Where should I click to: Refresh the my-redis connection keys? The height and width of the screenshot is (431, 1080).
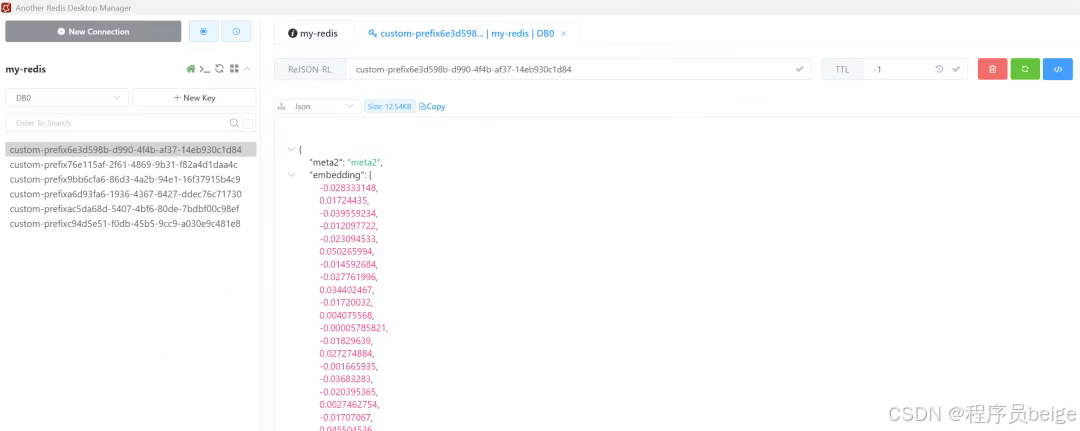pos(220,69)
